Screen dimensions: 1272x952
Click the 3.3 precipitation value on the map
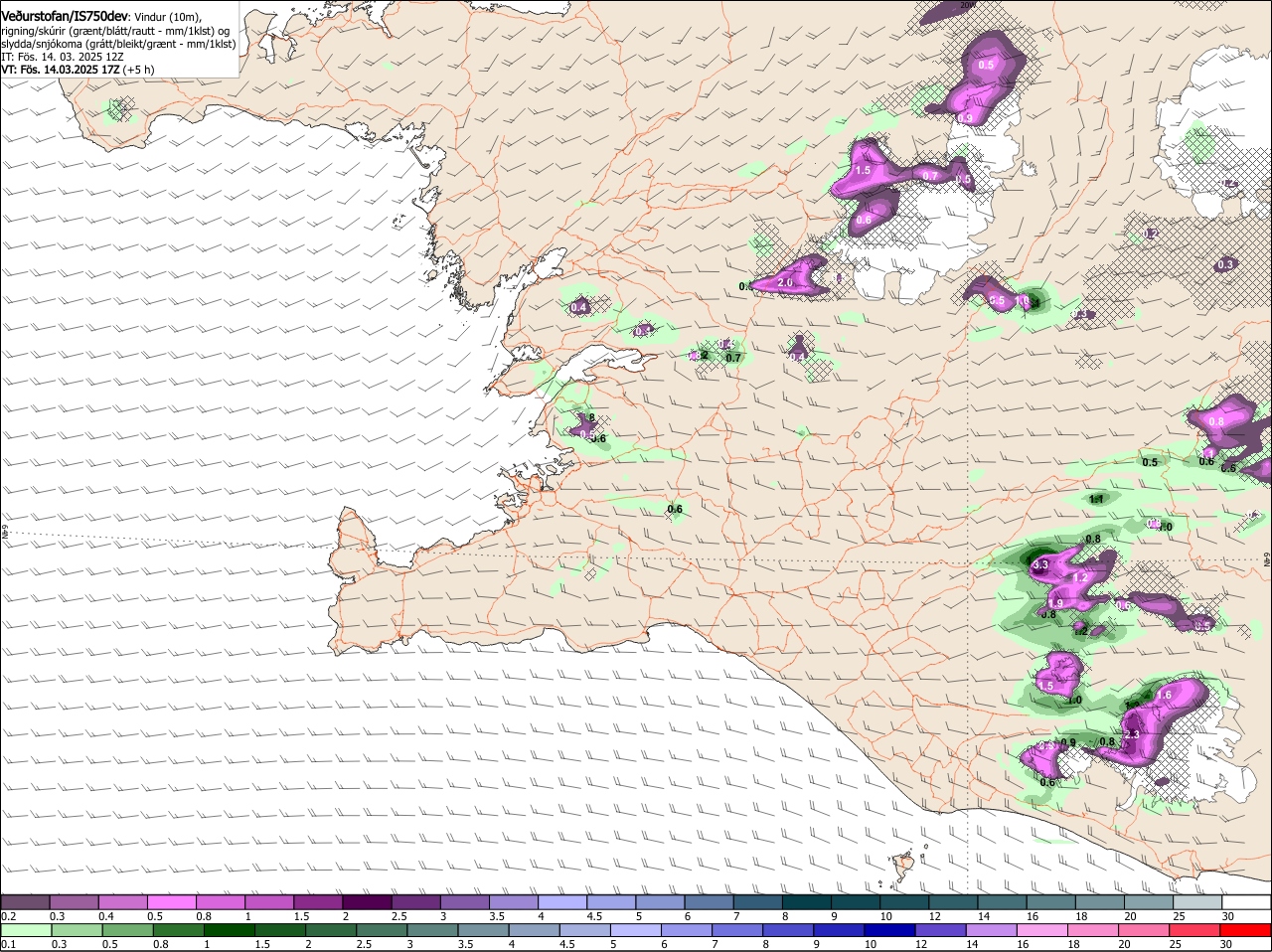tap(1040, 565)
